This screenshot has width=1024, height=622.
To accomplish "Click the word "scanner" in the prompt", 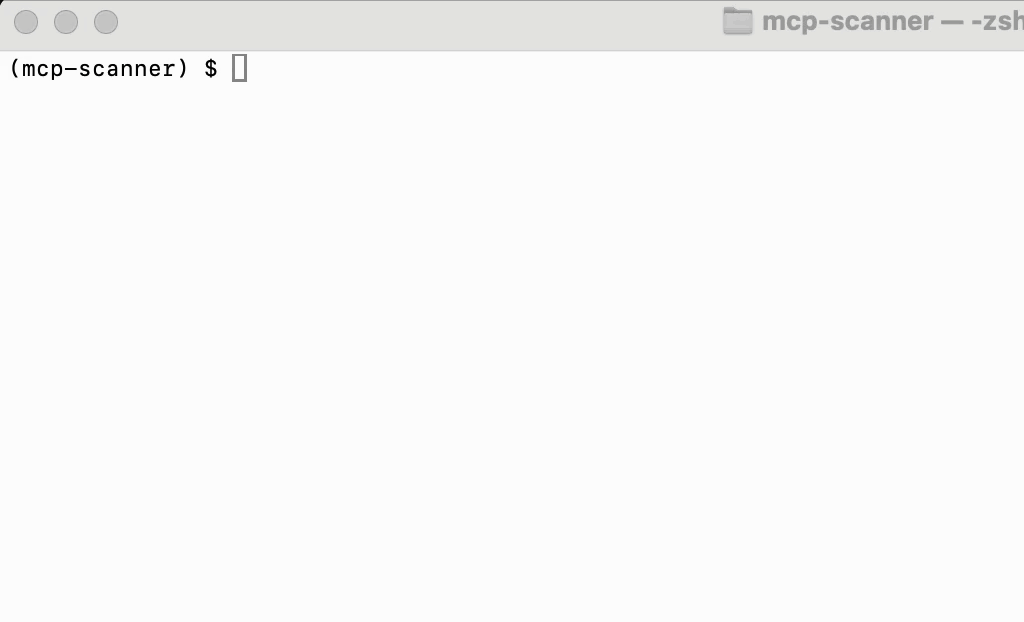I will 127,69.
